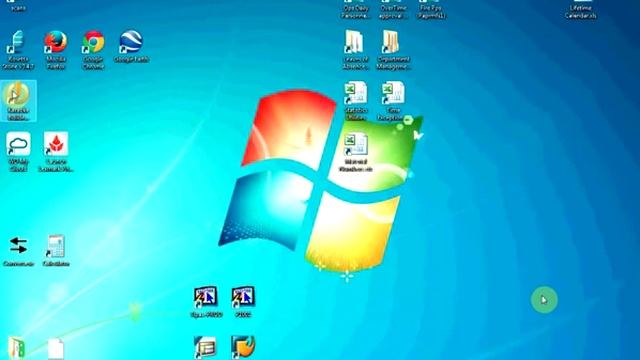Open the Time Reception Excel shortcut
The width and height of the screenshot is (640, 360).
[392, 101]
